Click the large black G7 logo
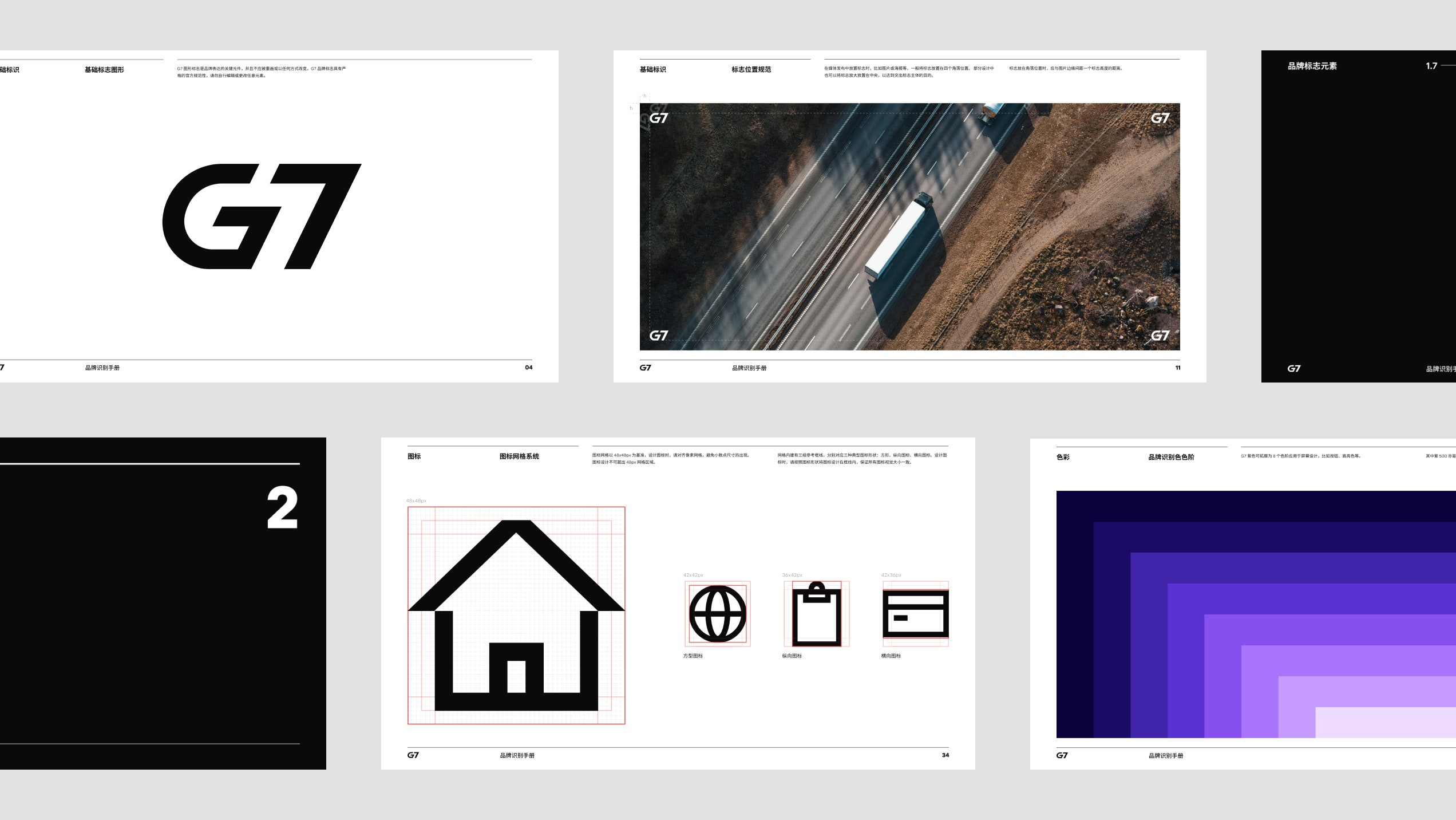This screenshot has width=1456, height=820. click(262, 216)
